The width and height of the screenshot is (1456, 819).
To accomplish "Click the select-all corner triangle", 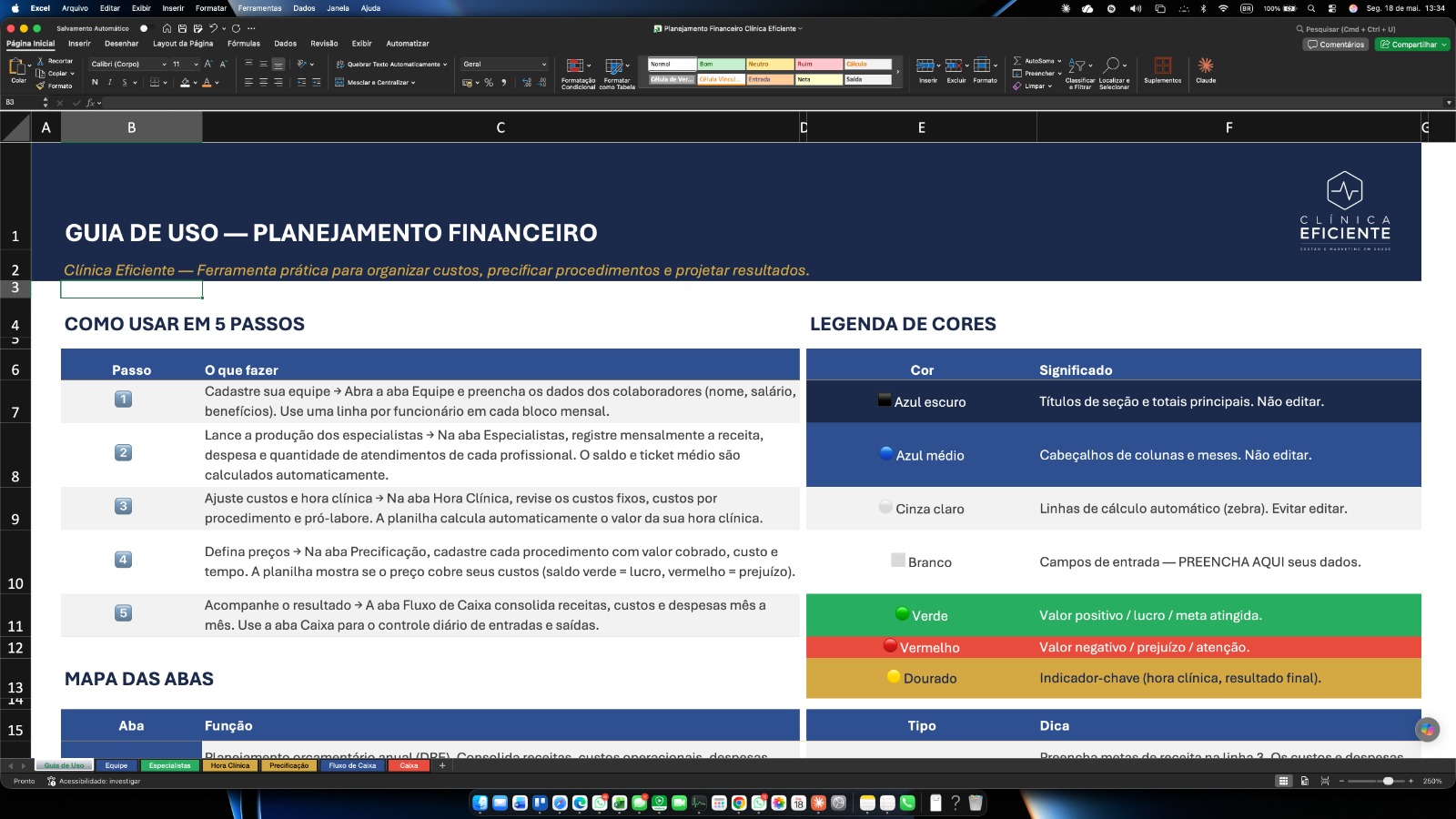I will coord(15,127).
